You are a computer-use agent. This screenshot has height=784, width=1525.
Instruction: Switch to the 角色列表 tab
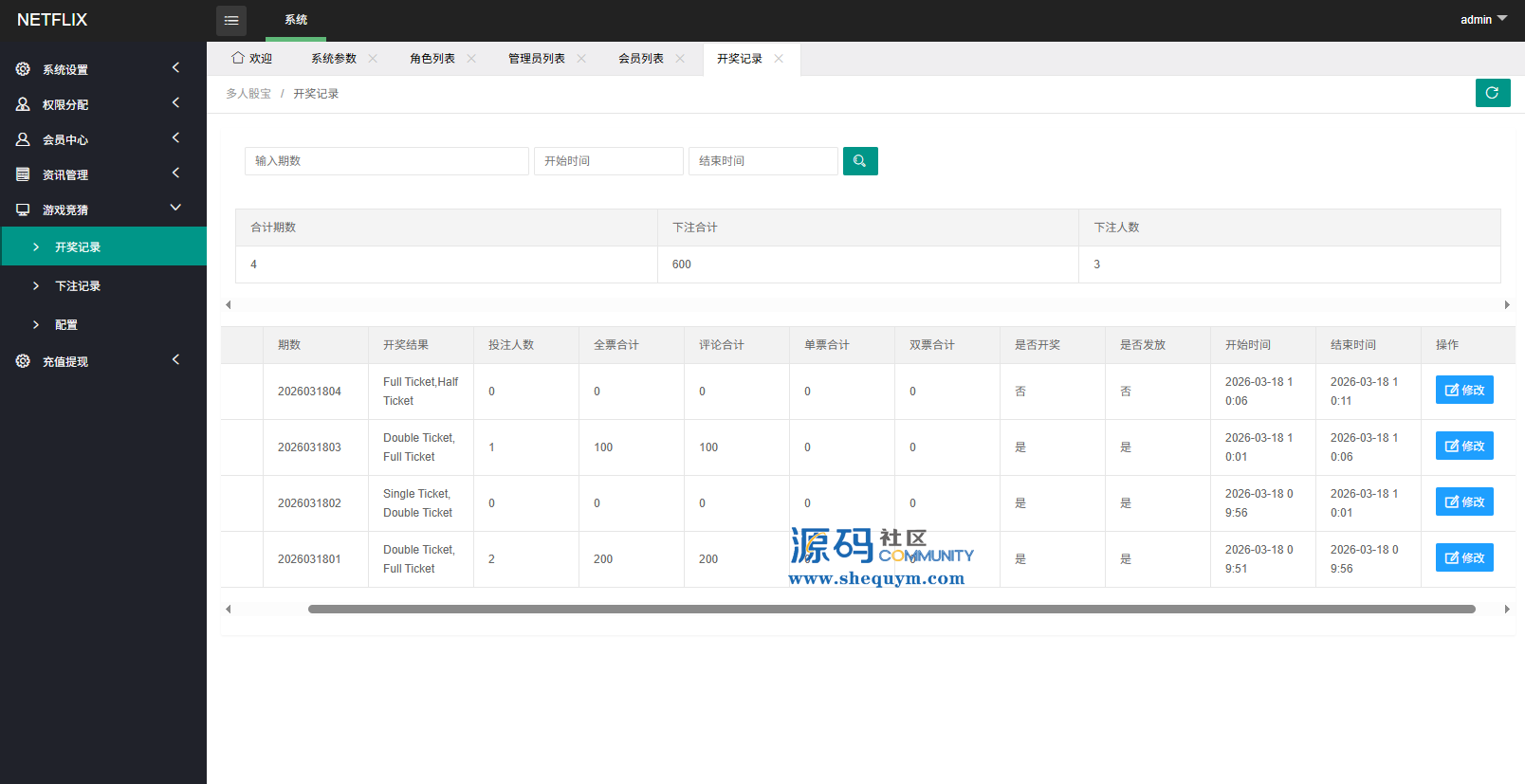[432, 59]
